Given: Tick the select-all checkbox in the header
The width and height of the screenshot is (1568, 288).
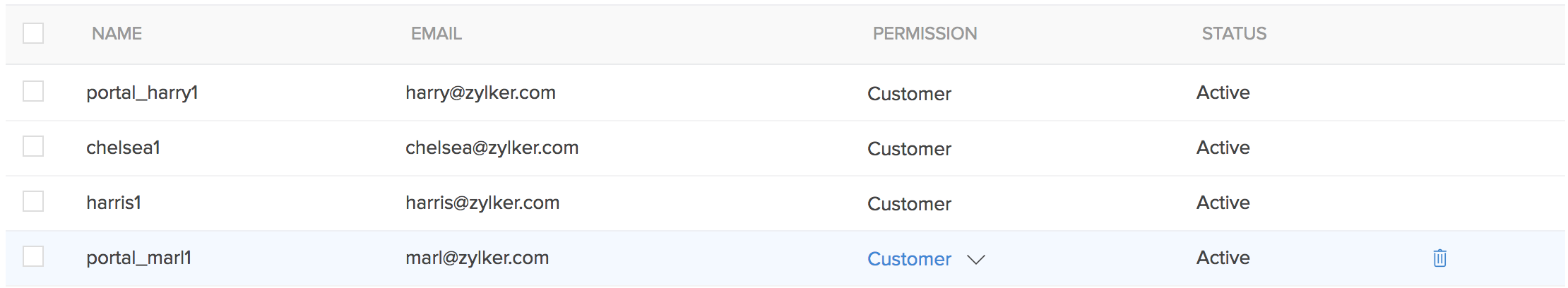Looking at the screenshot, I should point(33,33).
